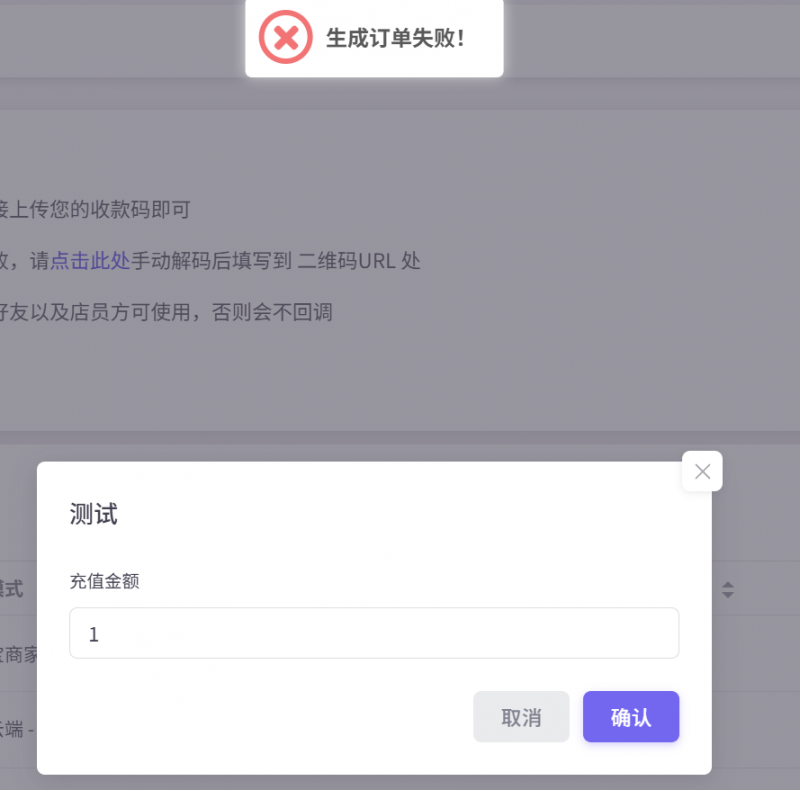Click the X icon to close the 测试 dialog
This screenshot has width=800, height=790.
[x=701, y=471]
